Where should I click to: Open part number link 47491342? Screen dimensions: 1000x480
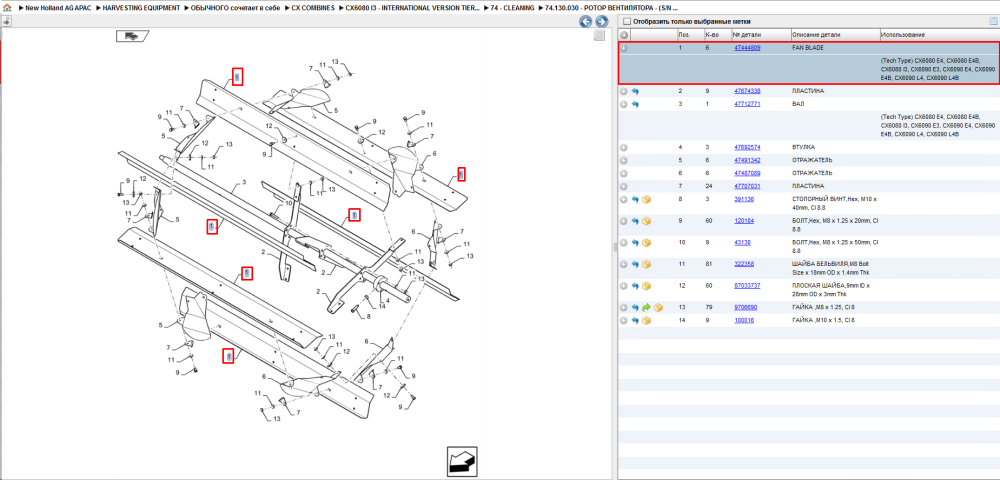pyautogui.click(x=747, y=160)
